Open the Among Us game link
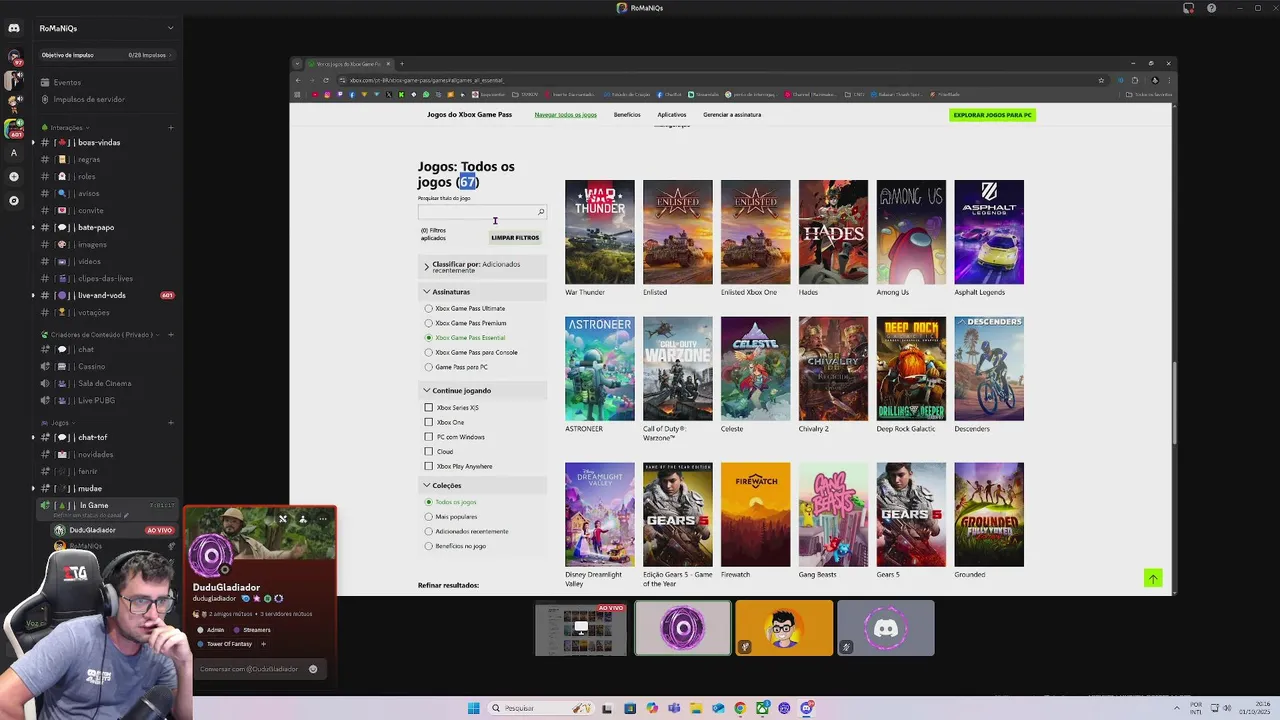Viewport: 1280px width, 720px height. click(911, 232)
